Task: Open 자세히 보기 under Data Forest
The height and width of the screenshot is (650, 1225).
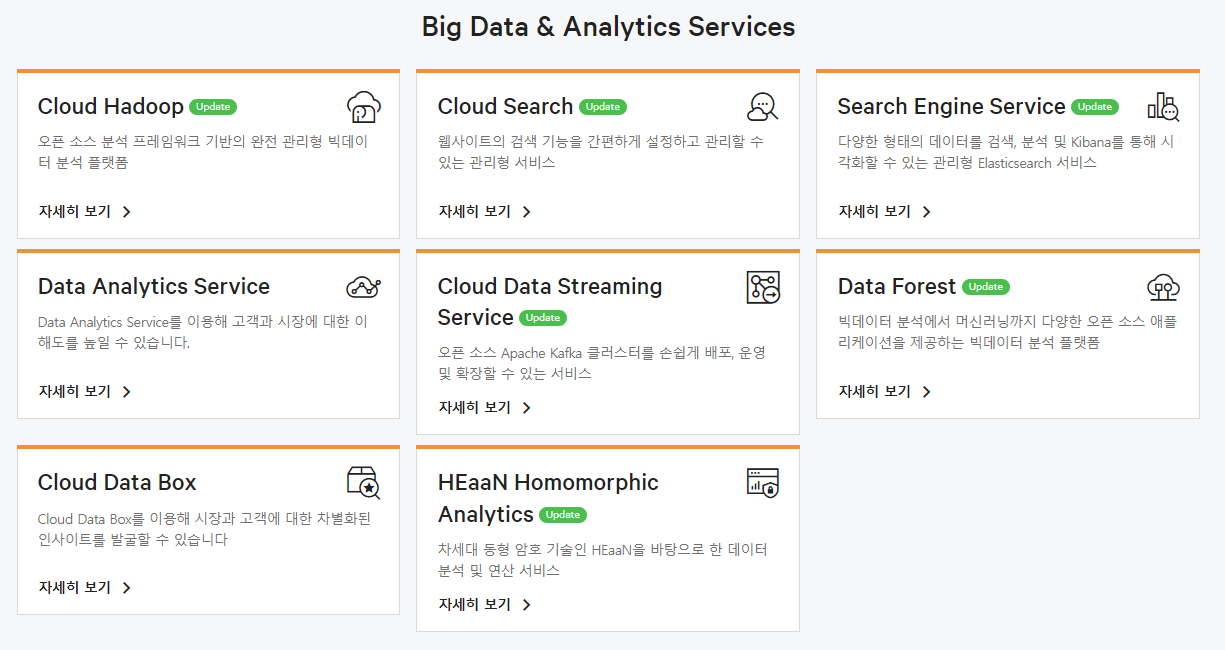Action: point(885,392)
